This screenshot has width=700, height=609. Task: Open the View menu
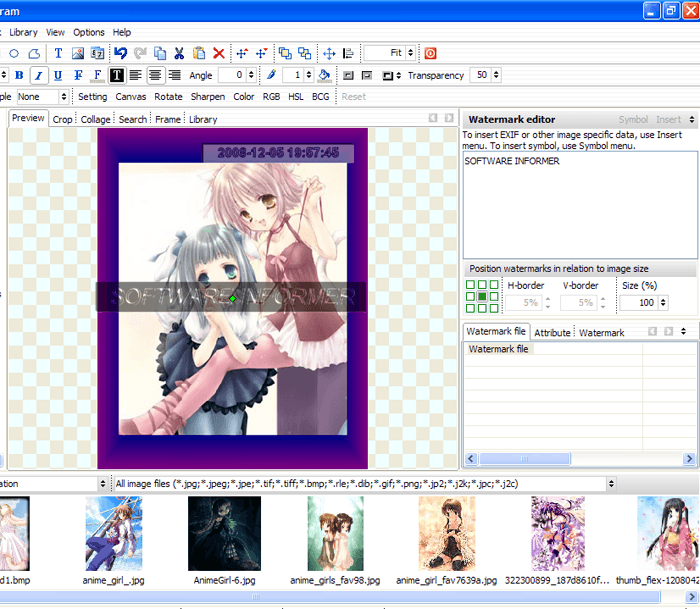pyautogui.click(x=55, y=33)
